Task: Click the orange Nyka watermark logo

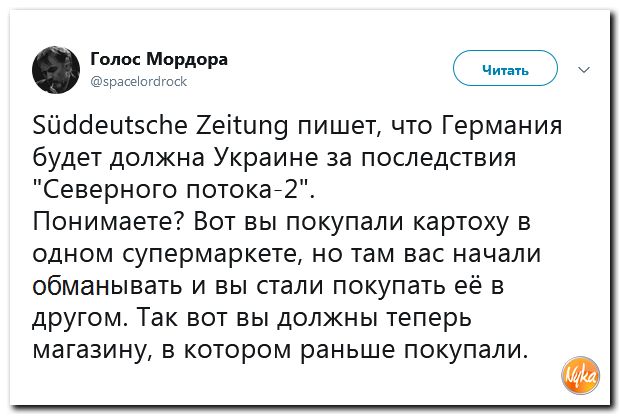Action: [581, 376]
